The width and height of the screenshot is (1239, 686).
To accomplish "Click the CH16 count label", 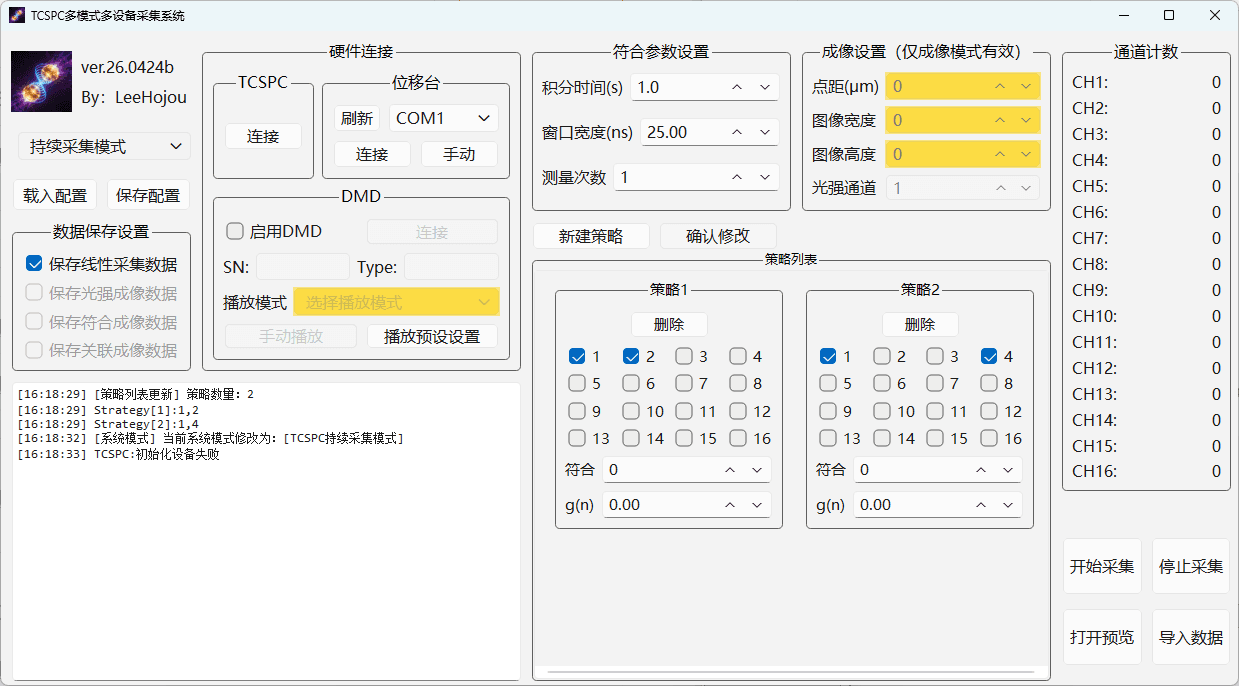I will 1095,471.
